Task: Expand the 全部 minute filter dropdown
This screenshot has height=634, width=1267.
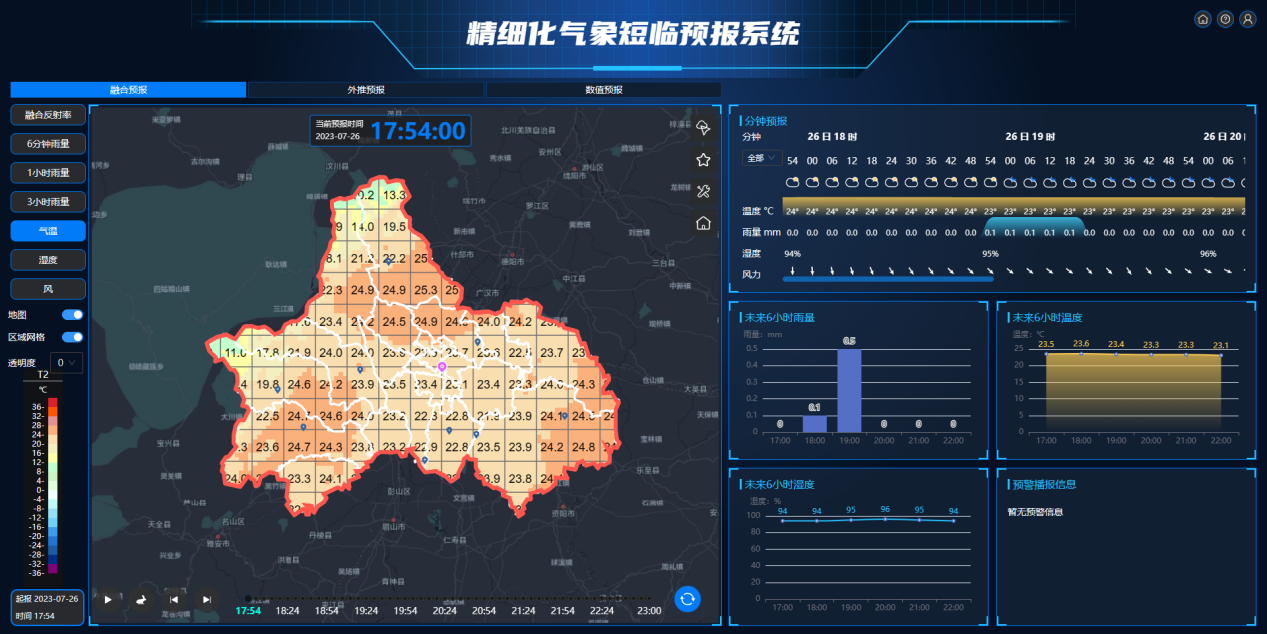Action: point(760,159)
